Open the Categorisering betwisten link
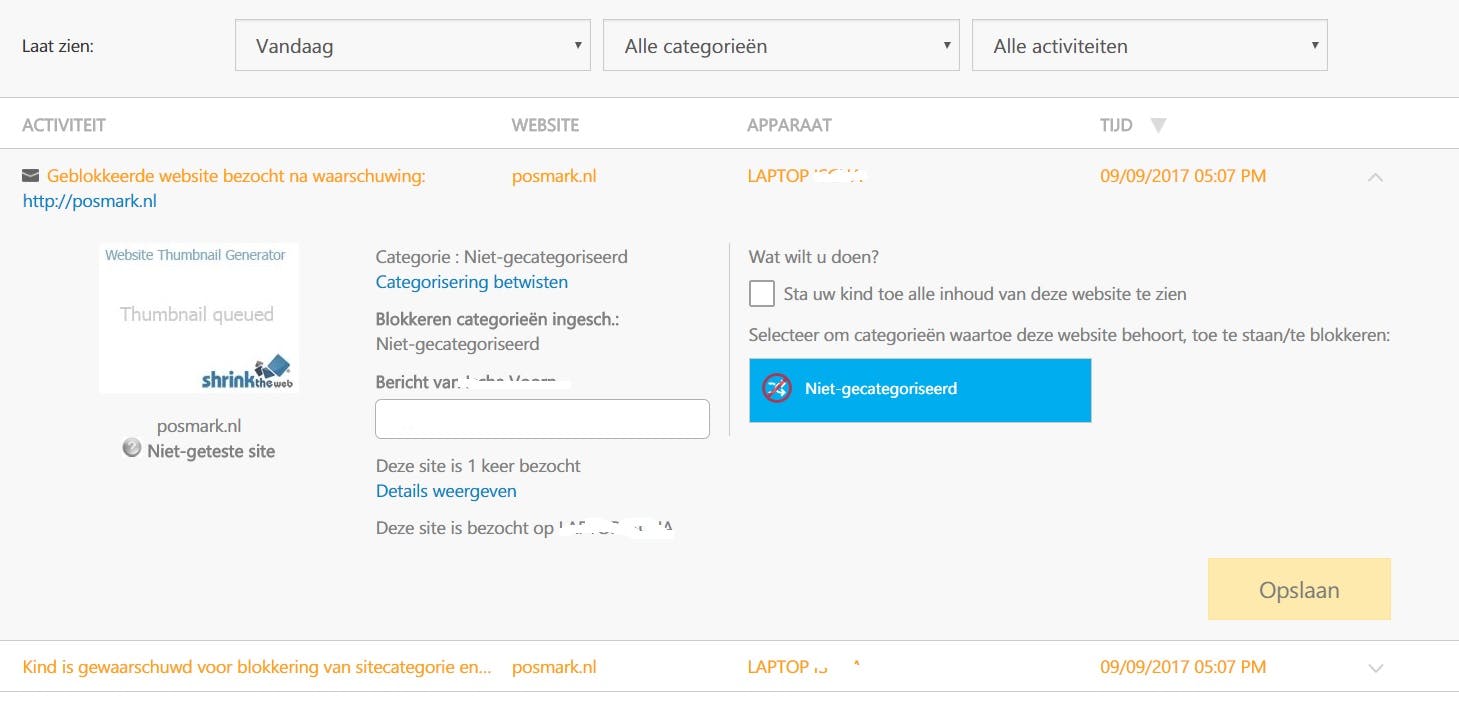1459x707 pixels. pyautogui.click(x=472, y=282)
